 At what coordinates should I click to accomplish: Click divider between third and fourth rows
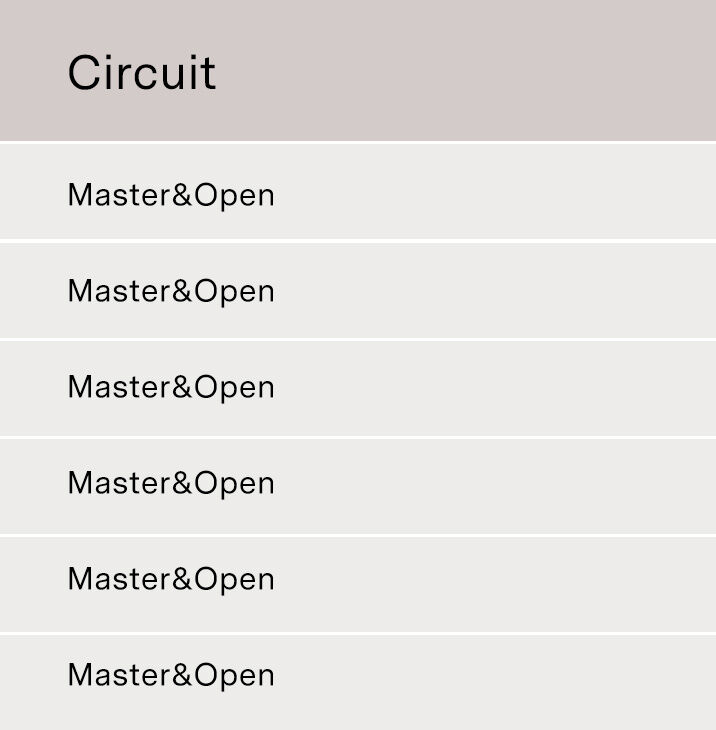[x=358, y=438]
